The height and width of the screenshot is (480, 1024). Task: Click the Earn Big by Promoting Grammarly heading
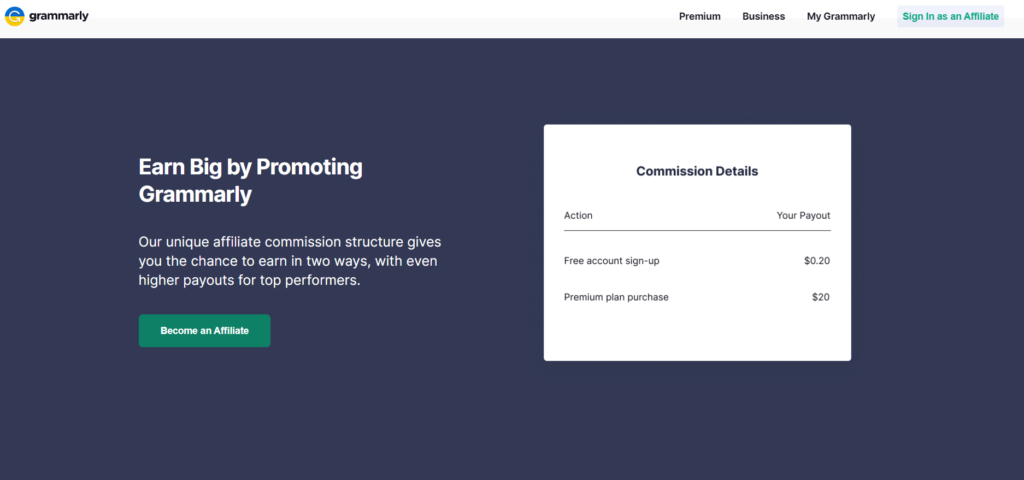pos(250,180)
